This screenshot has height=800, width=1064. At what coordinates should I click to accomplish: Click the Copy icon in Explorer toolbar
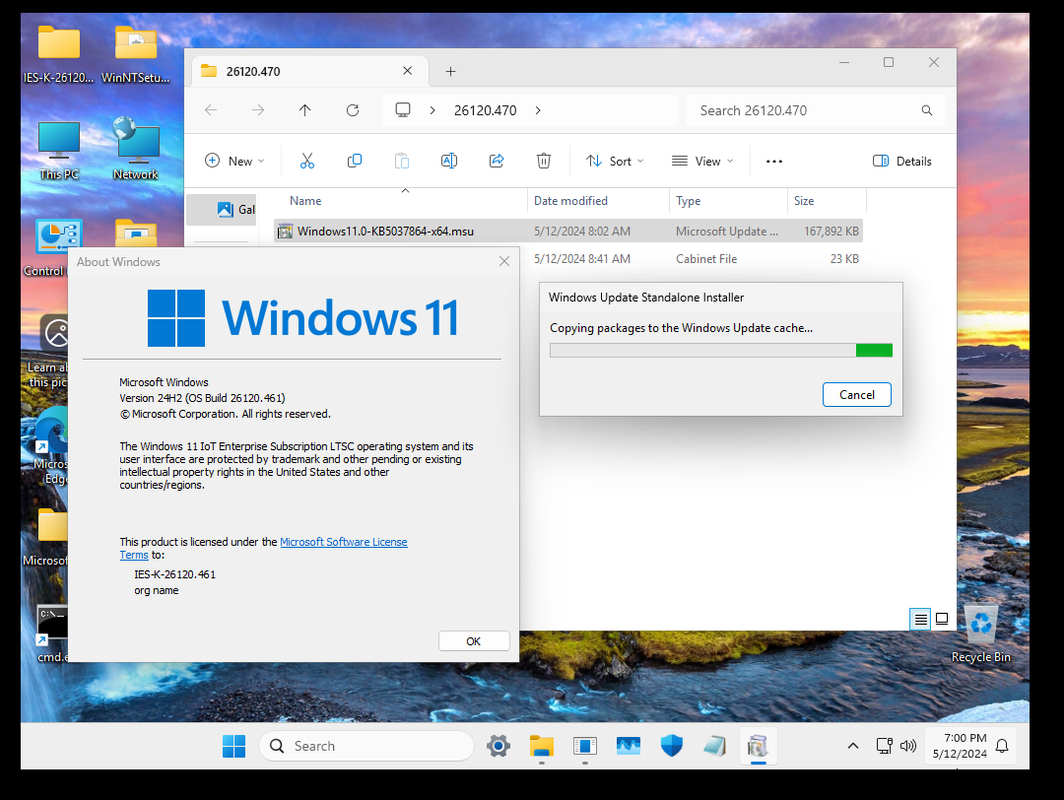tap(354, 161)
